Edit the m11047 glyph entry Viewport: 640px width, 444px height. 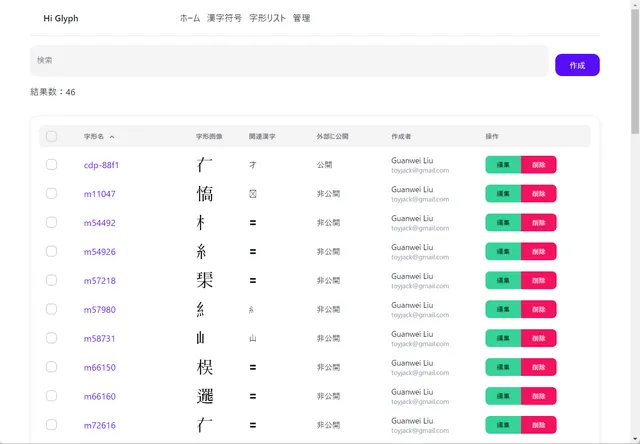[x=503, y=194]
